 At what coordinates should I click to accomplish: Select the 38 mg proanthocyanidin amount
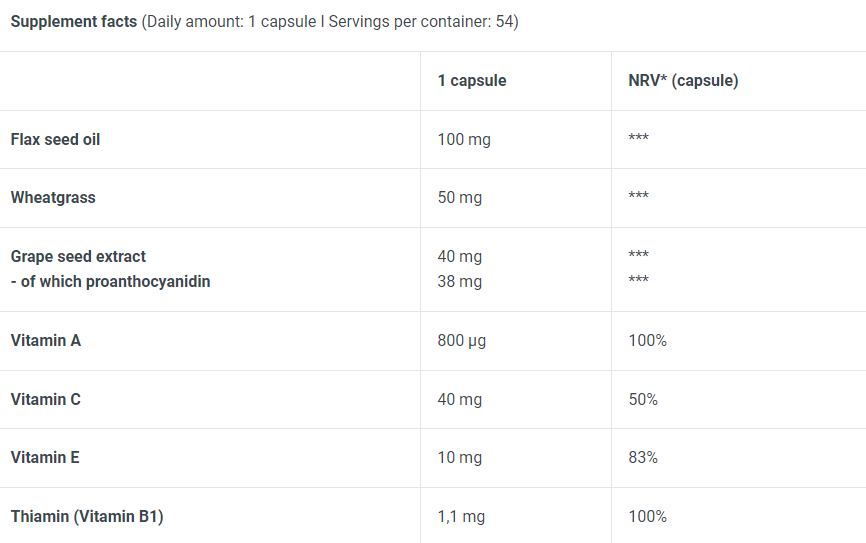(460, 281)
